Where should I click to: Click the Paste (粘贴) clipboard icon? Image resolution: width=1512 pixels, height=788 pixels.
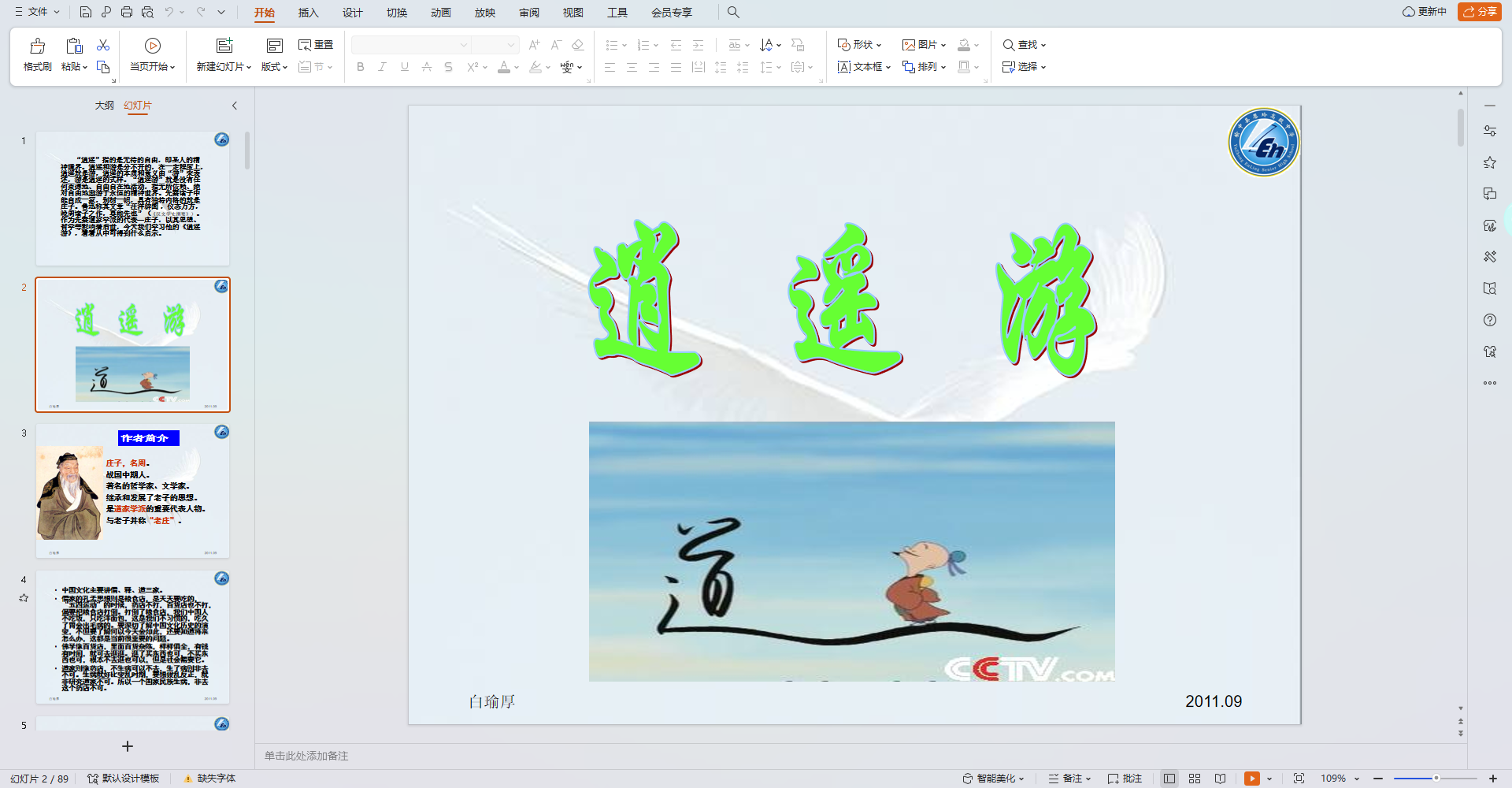(74, 46)
